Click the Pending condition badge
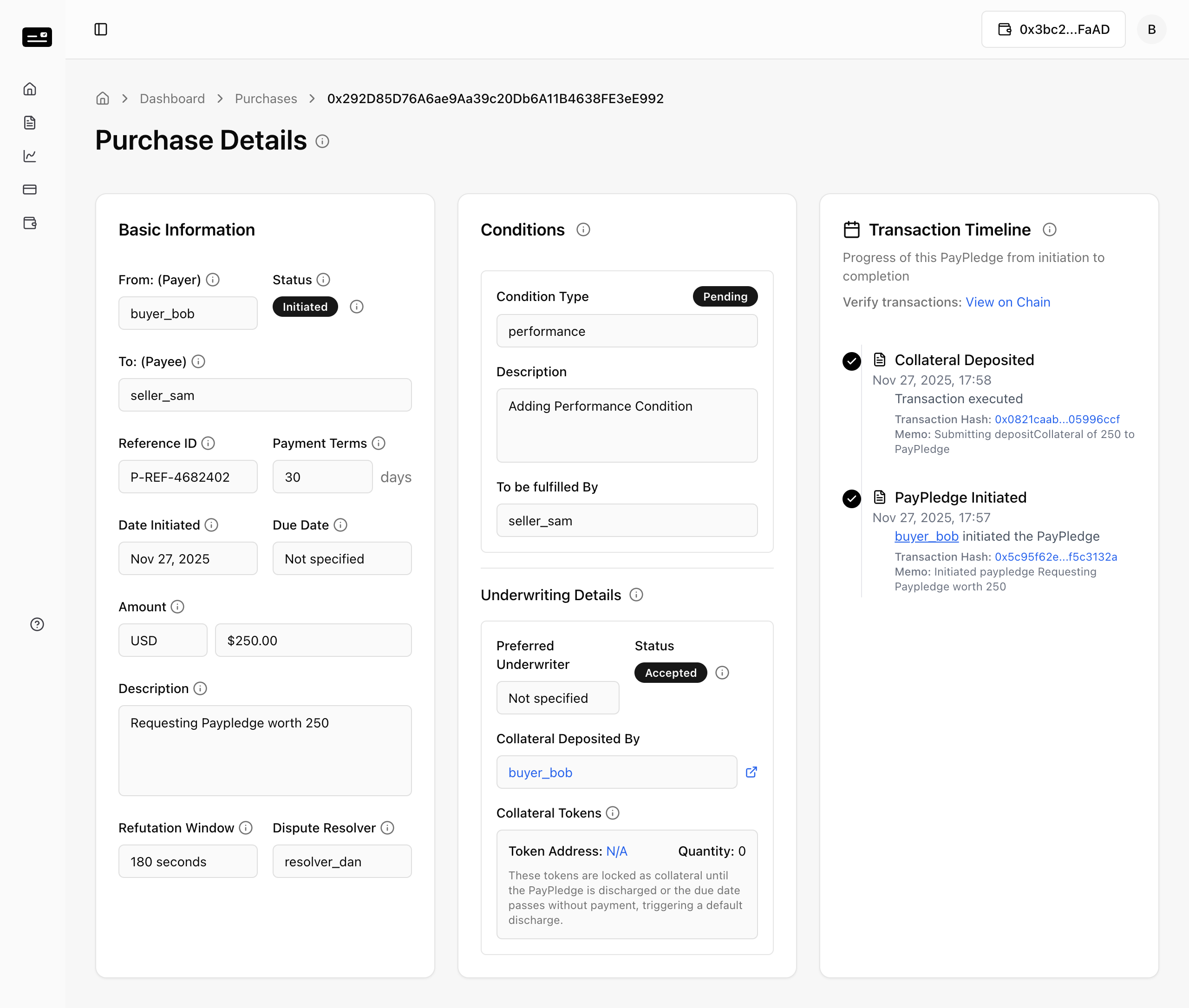This screenshot has width=1189, height=1008. click(725, 296)
